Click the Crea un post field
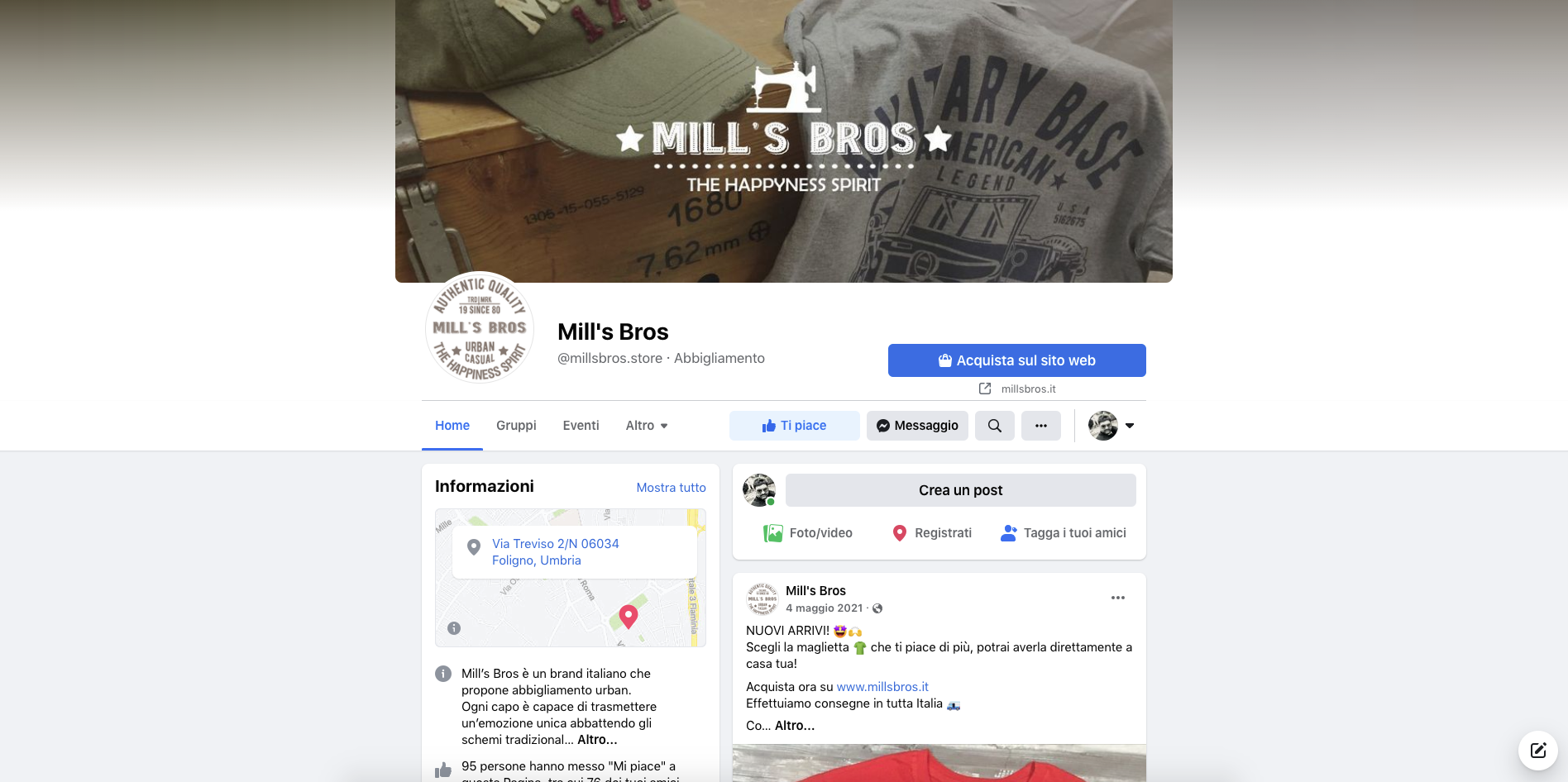This screenshot has width=1568, height=782. click(960, 490)
